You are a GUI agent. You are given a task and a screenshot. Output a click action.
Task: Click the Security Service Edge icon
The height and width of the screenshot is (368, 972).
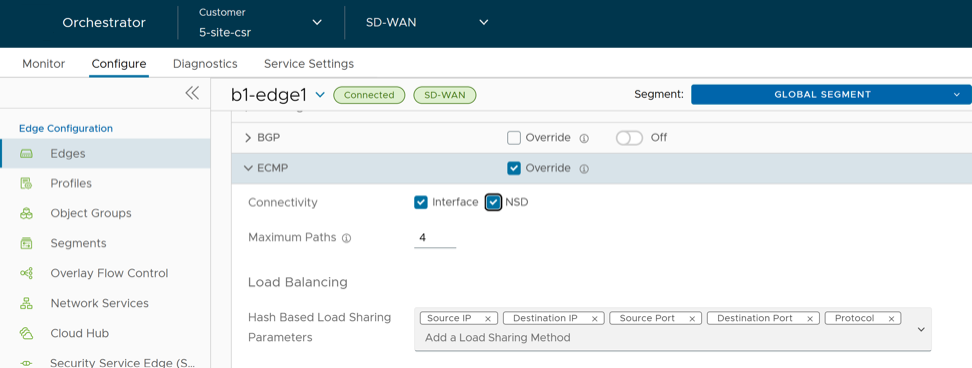26,363
